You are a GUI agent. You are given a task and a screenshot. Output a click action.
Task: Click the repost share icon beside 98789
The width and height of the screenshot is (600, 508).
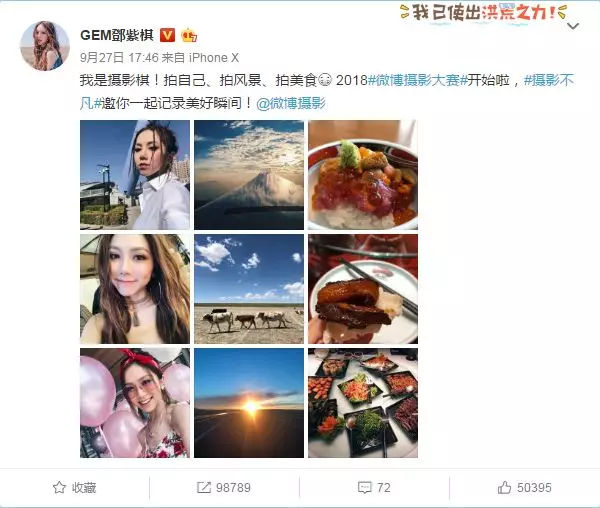tap(204, 487)
